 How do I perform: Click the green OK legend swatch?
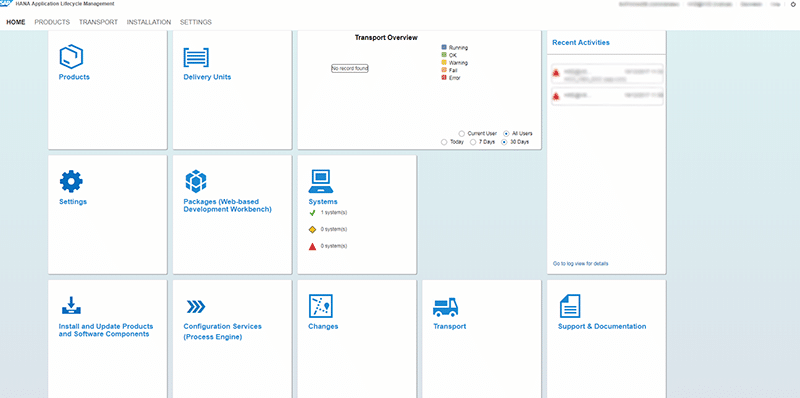coord(444,55)
